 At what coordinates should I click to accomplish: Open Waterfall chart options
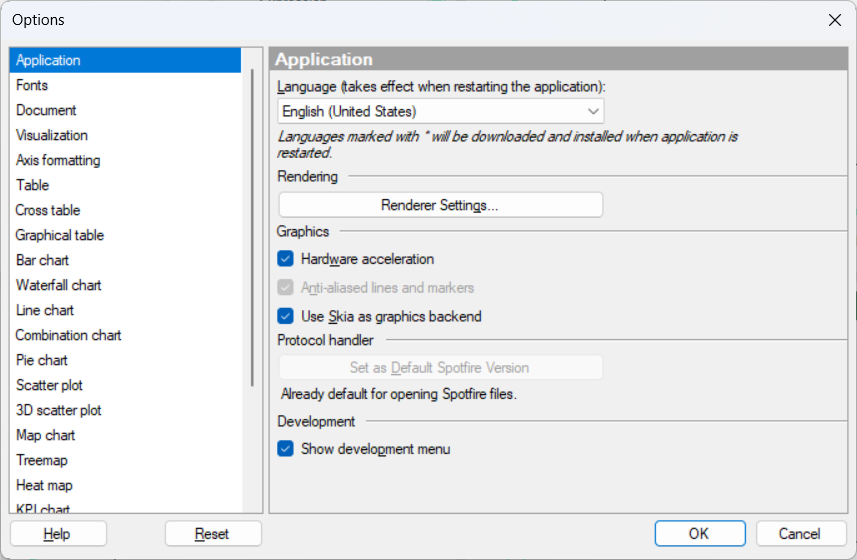point(58,285)
